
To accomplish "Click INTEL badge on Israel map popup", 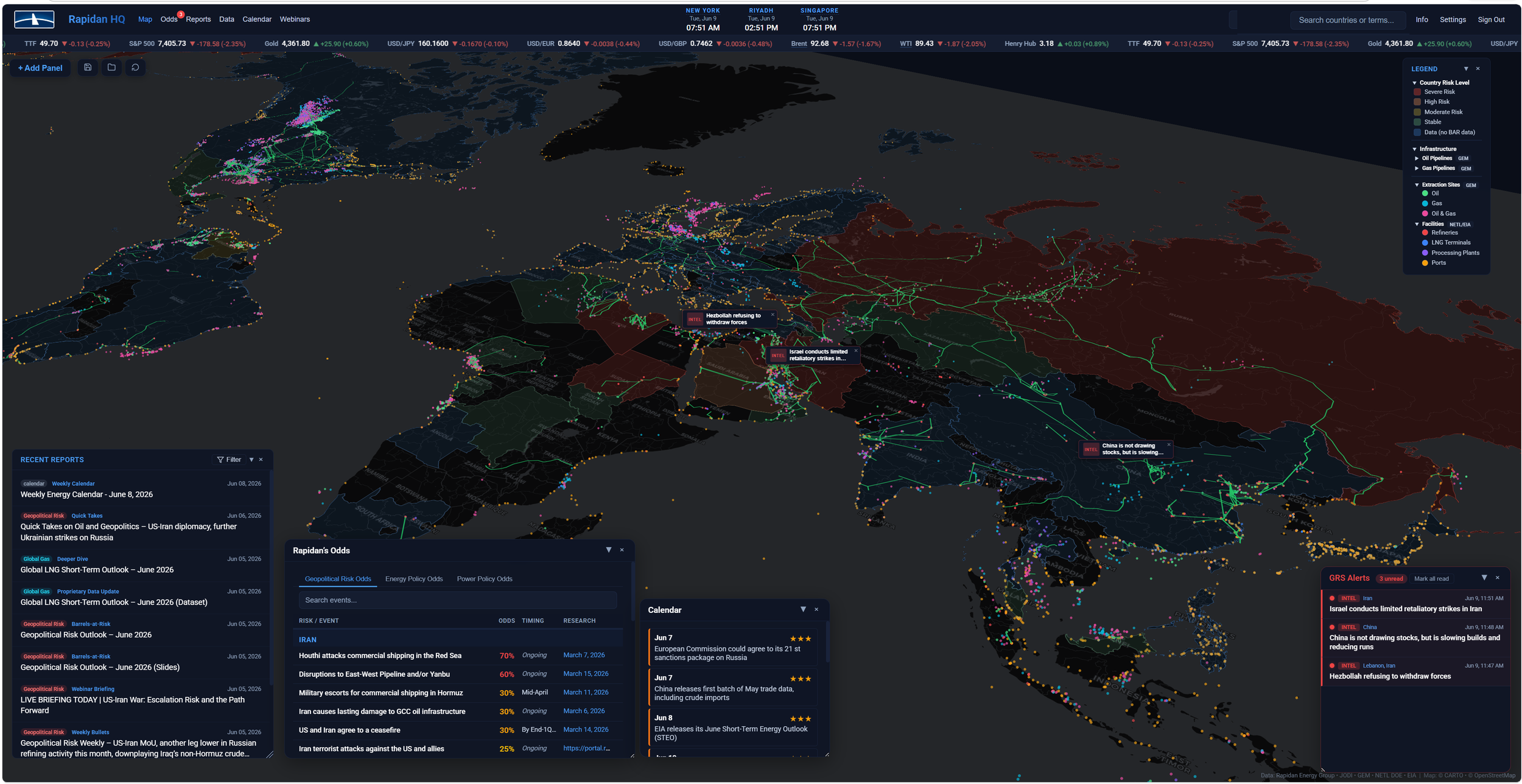I will pos(778,355).
